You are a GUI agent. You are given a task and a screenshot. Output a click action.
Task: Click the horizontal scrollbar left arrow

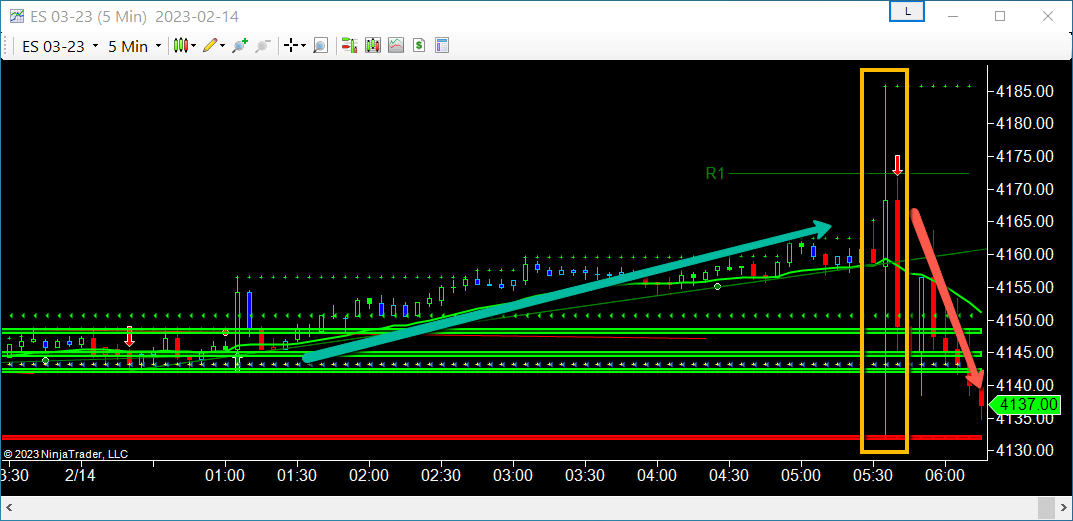point(10,507)
